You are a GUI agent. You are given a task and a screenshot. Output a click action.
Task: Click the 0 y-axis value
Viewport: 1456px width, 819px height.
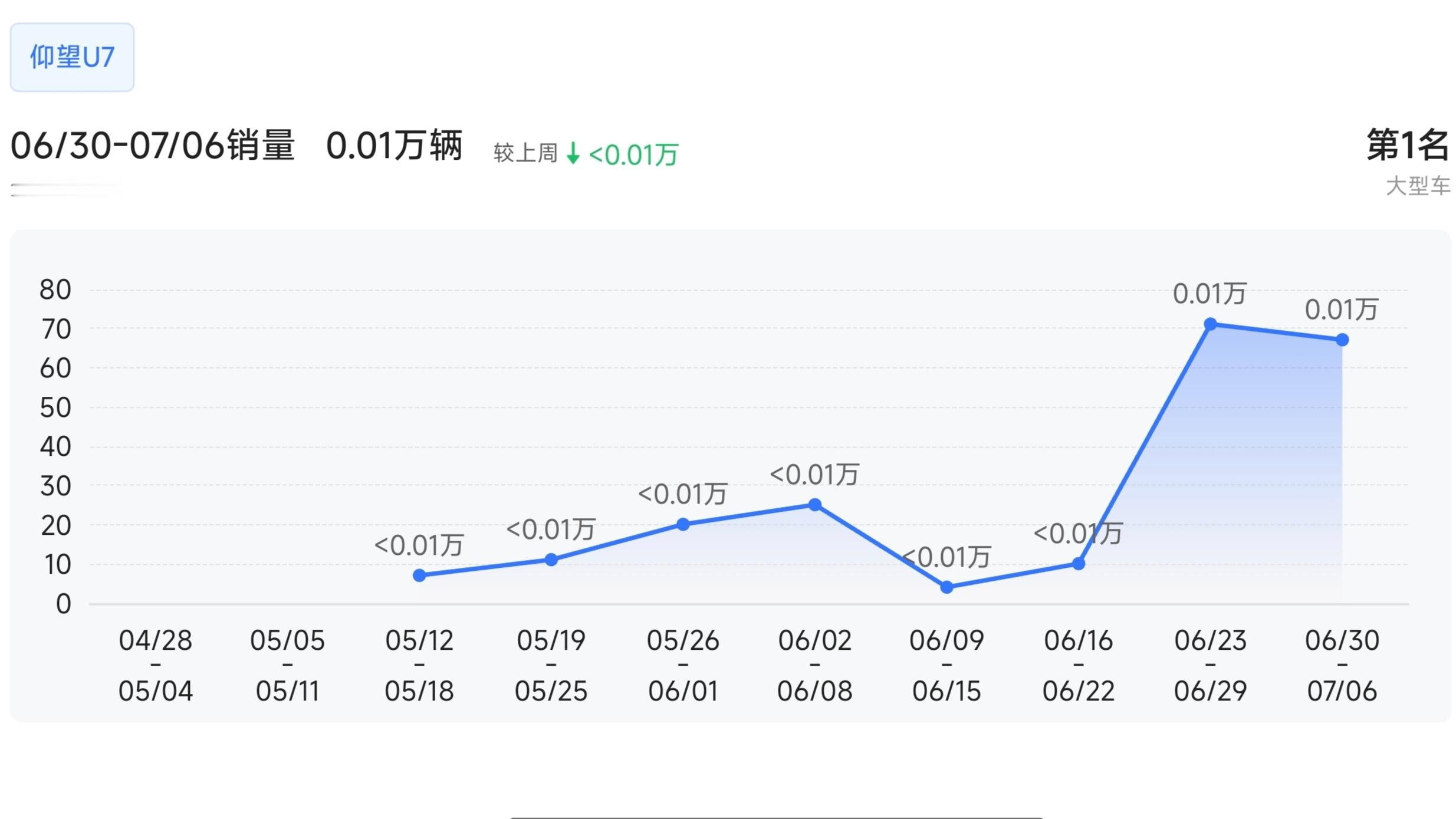(x=64, y=604)
